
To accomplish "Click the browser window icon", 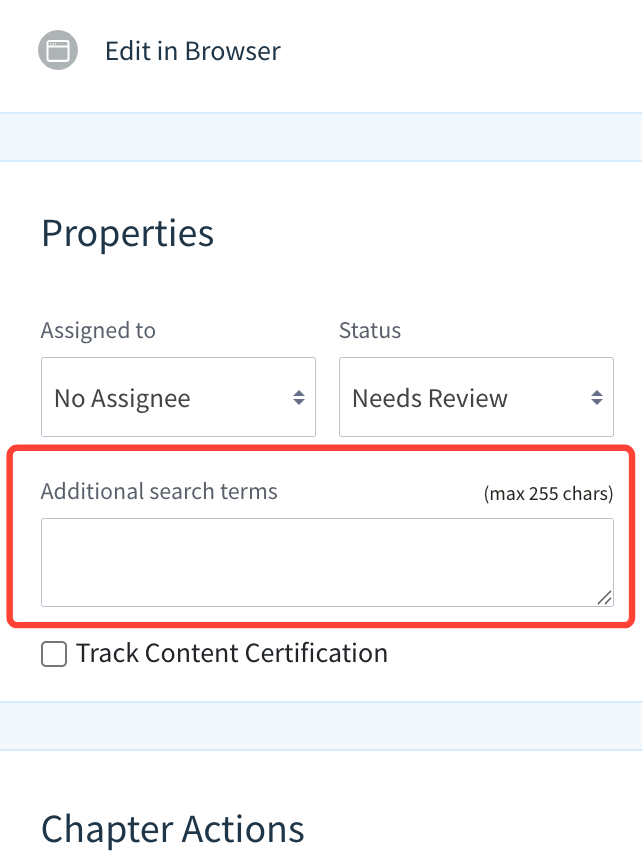I will (x=58, y=51).
